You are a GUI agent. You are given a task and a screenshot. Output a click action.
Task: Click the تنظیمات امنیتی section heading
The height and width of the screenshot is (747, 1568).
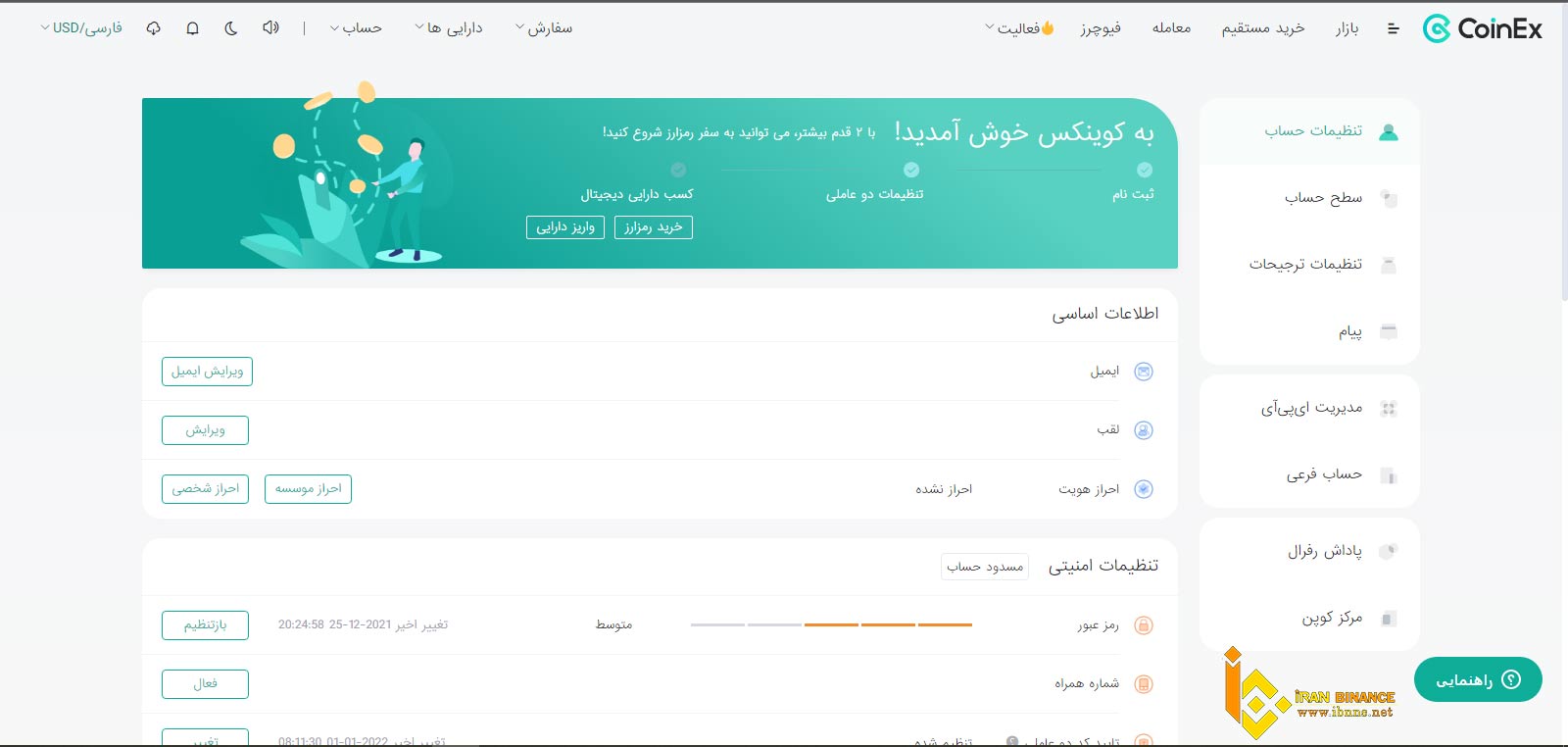coord(1103,566)
